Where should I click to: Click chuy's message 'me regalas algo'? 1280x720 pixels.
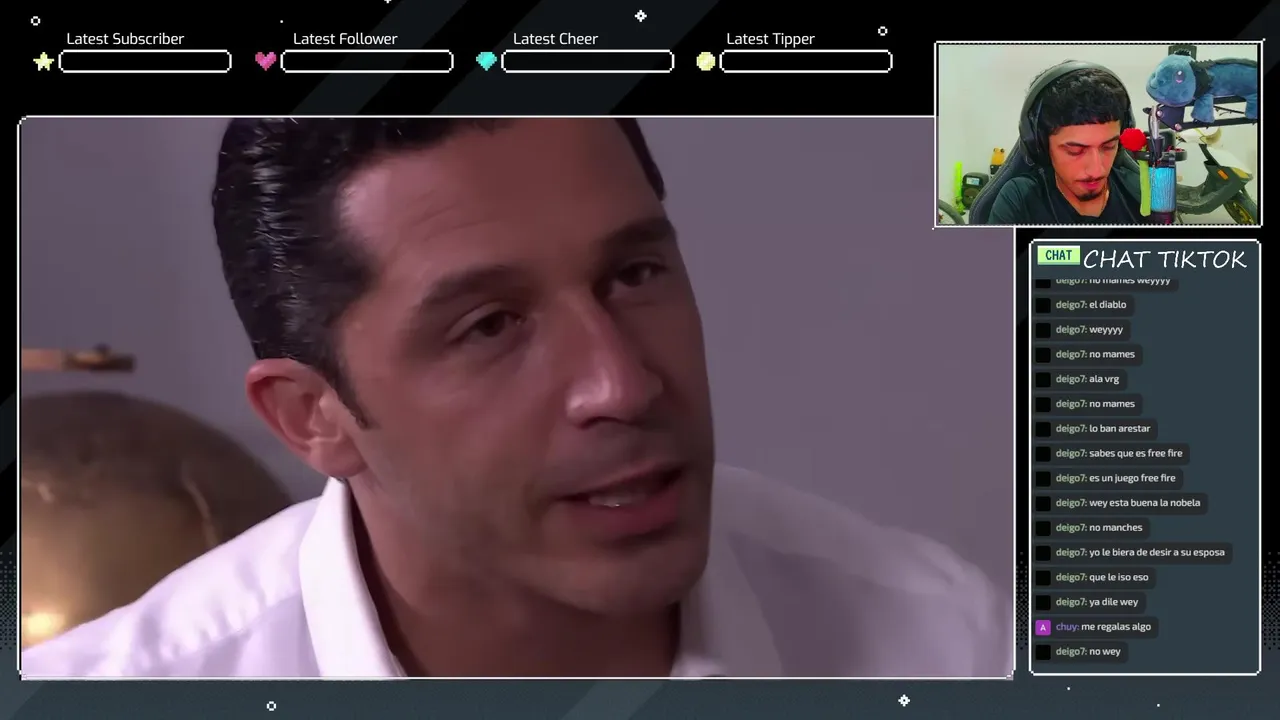click(1116, 627)
